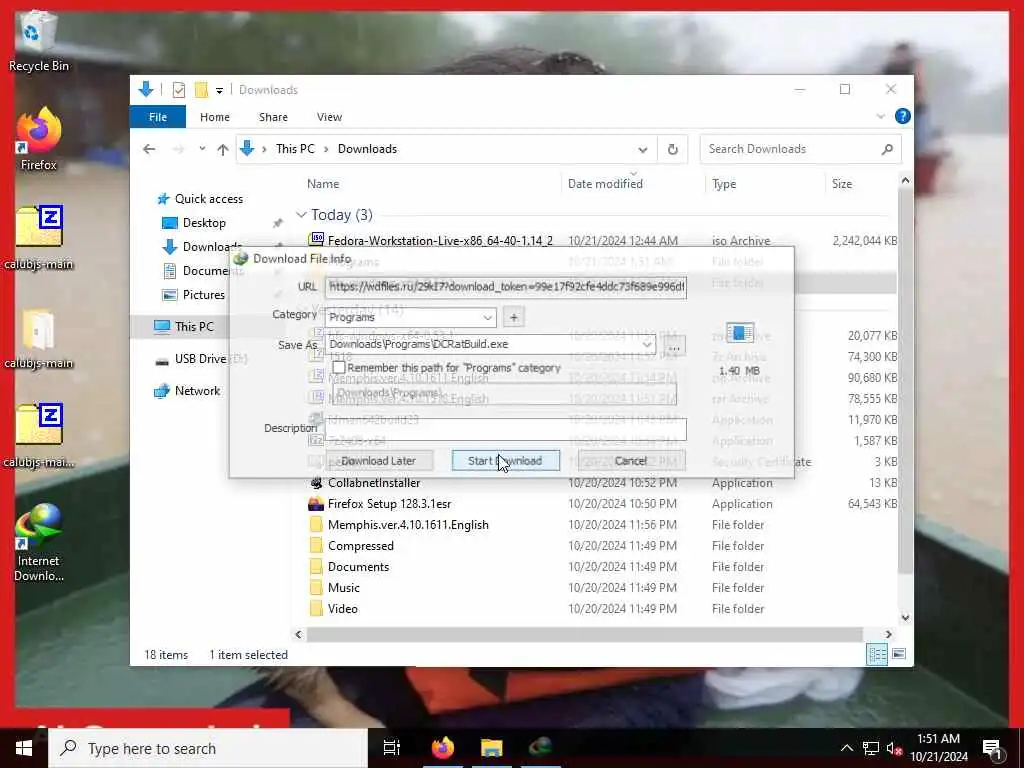
Task: Sort by the Date modified column
Action: point(605,184)
